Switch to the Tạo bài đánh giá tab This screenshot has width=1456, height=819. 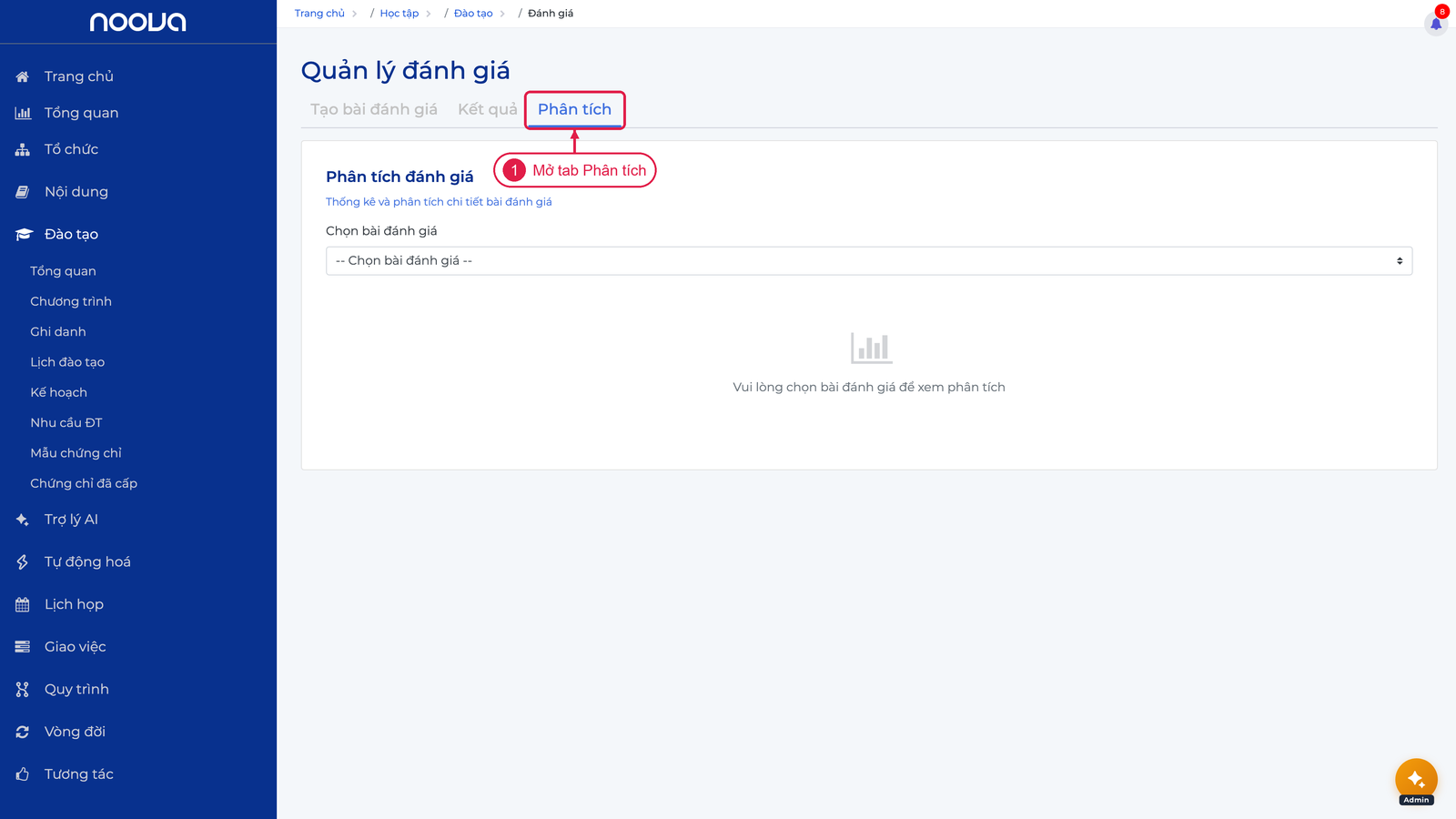[374, 109]
